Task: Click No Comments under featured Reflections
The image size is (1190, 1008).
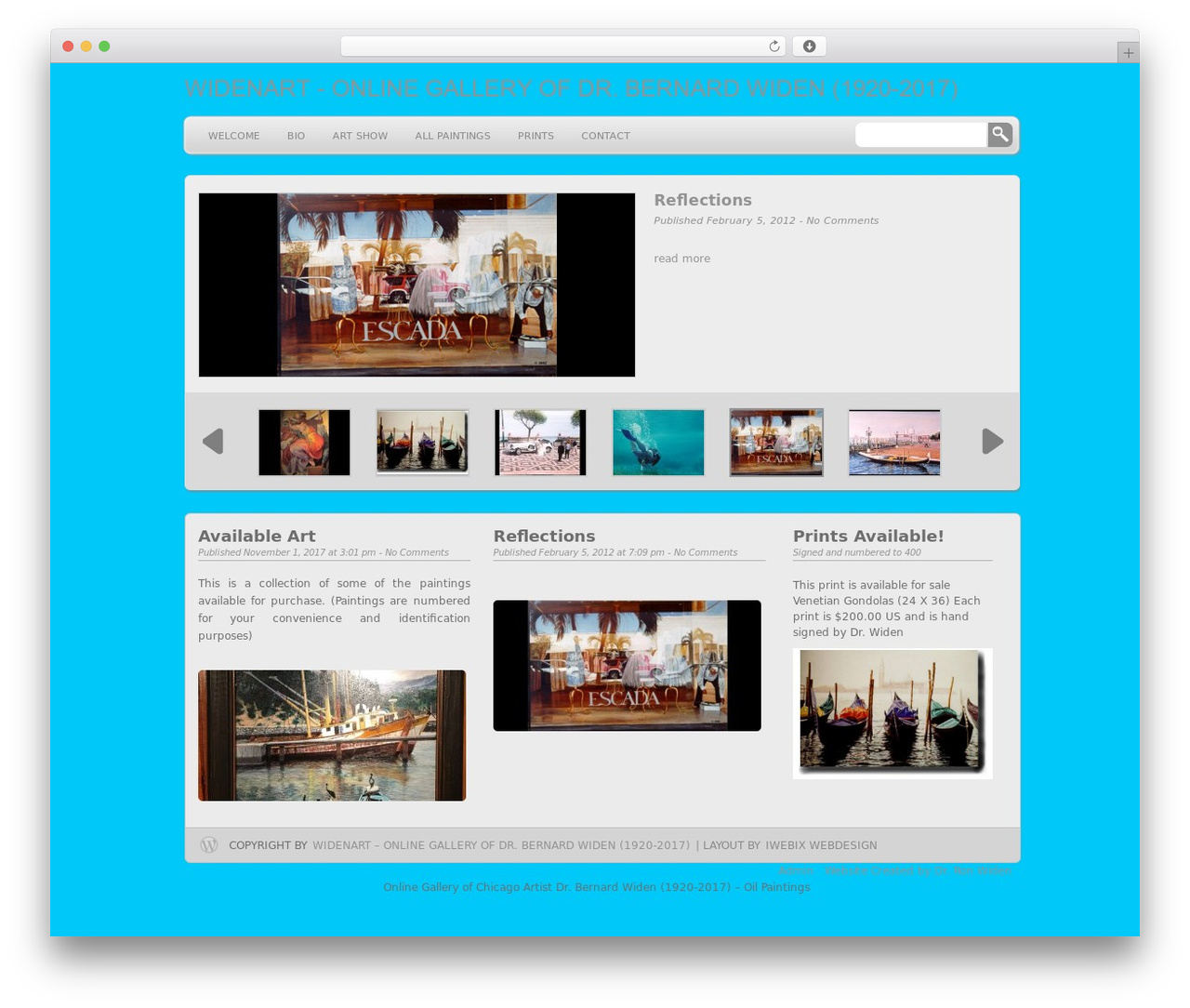Action: point(842,220)
